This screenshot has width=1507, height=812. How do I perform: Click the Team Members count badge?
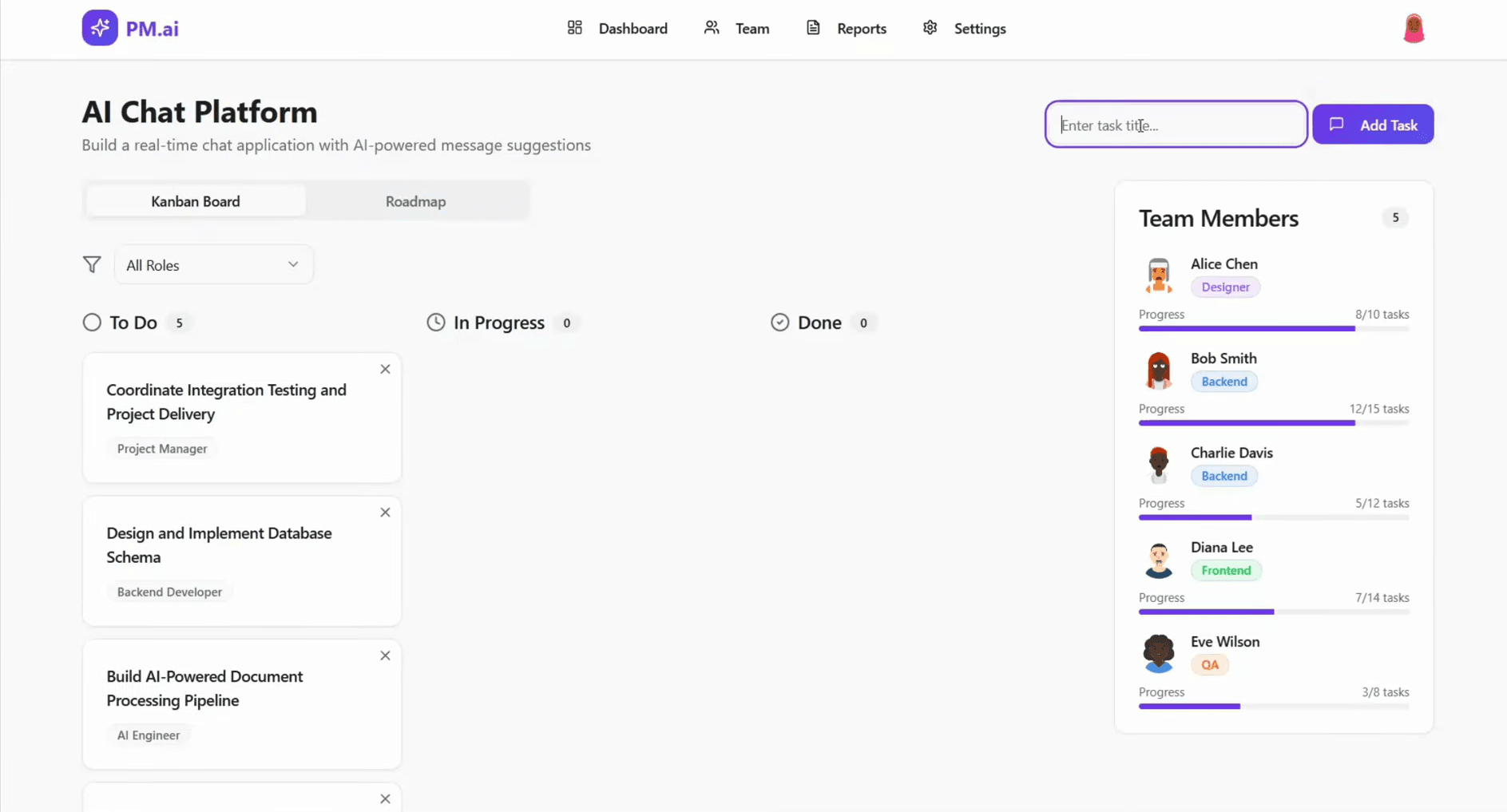1395,217
